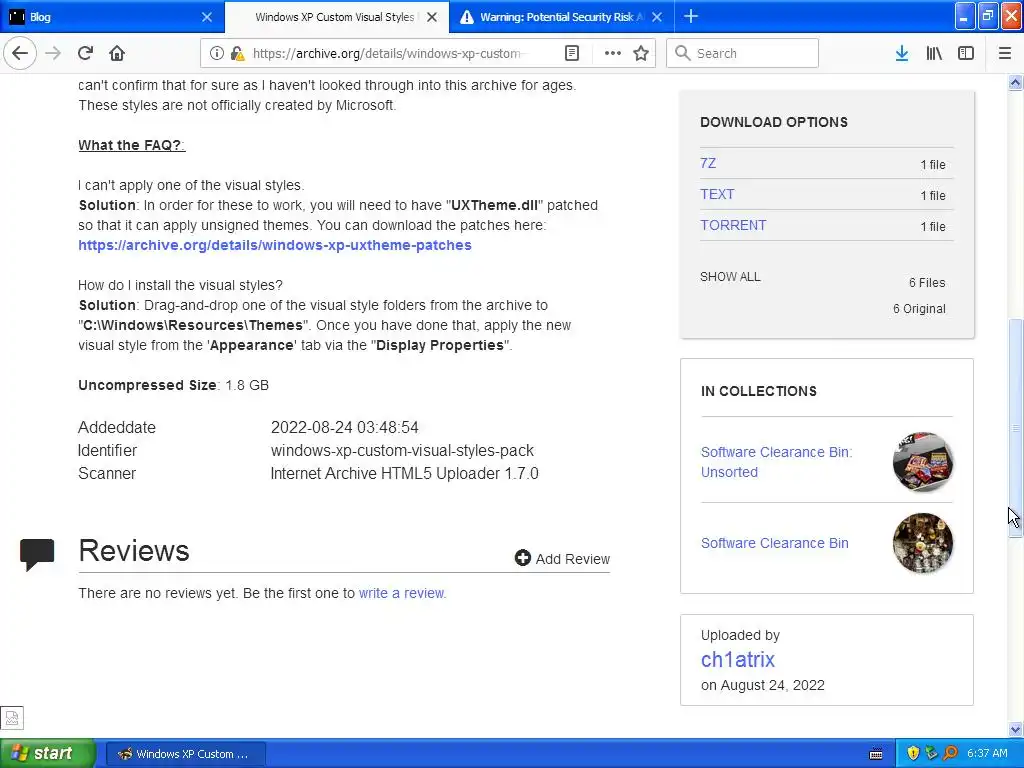Open Software Clearance Bin thumbnail image

click(922, 543)
